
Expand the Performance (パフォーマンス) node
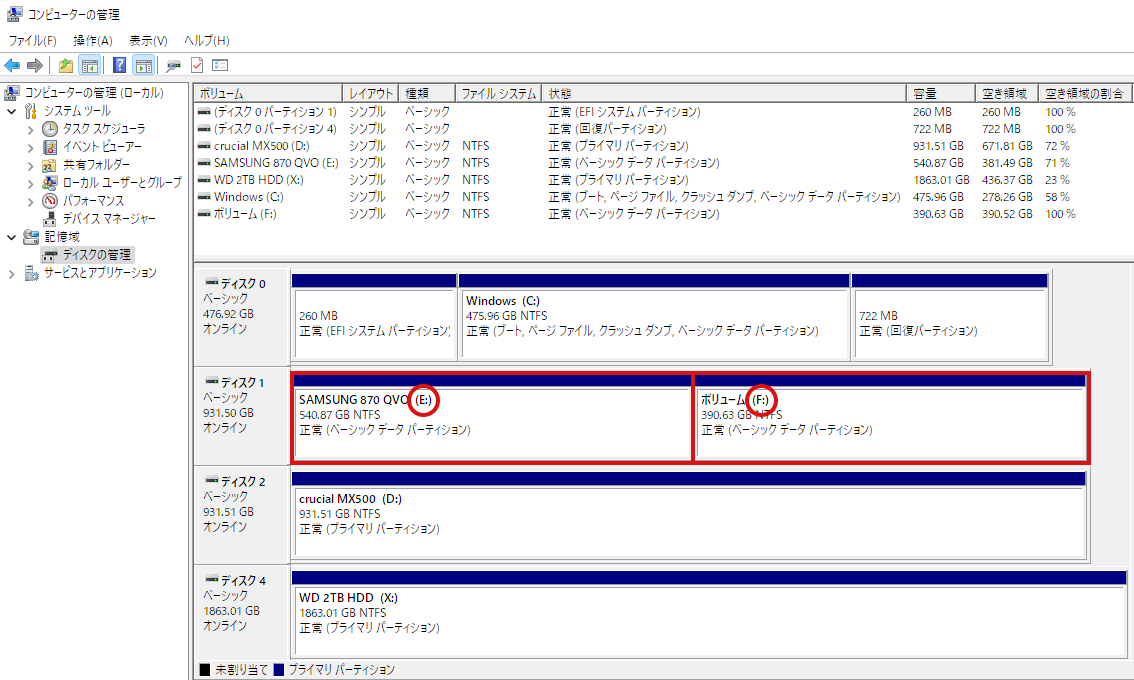pyautogui.click(x=30, y=202)
